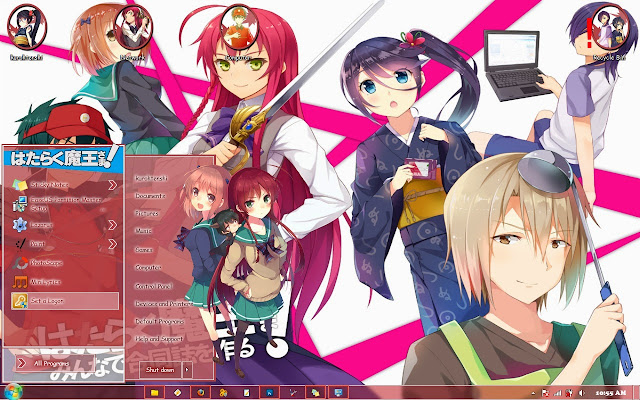This screenshot has width=640, height=400.
Task: Launch Paint from the Start menu
Action: click(65, 244)
